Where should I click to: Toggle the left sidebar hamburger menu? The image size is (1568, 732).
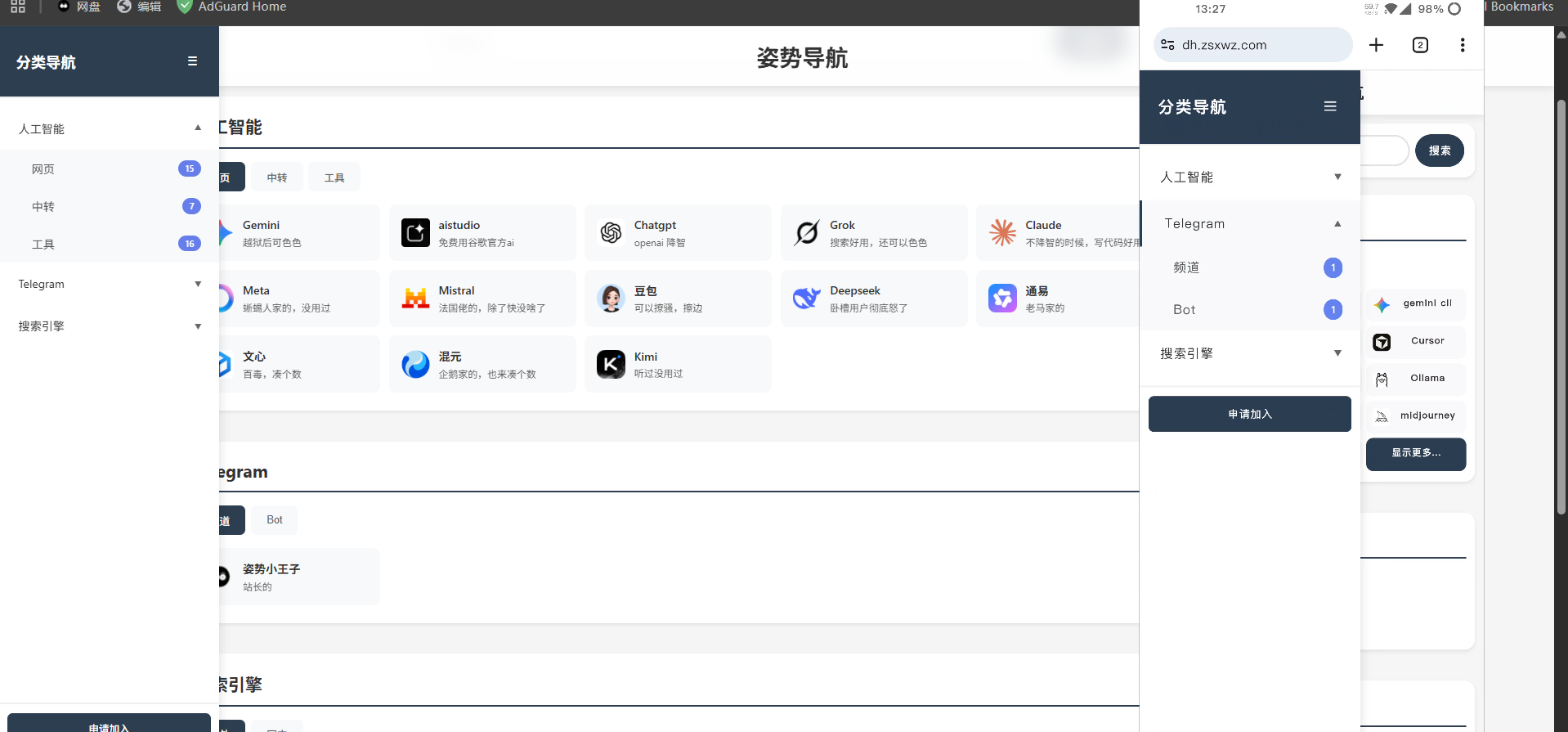coord(193,61)
